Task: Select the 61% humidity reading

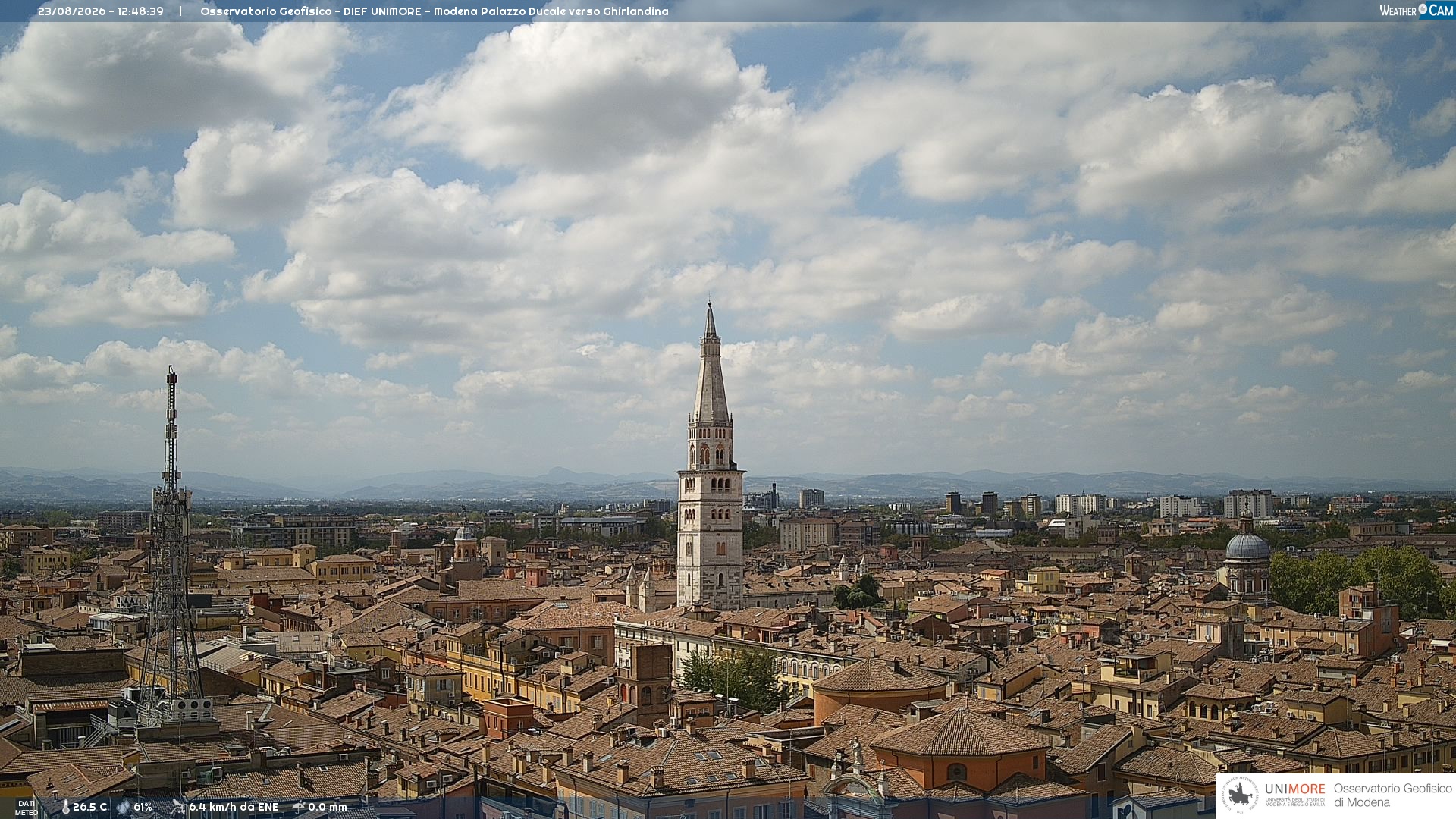Action: 143,807
